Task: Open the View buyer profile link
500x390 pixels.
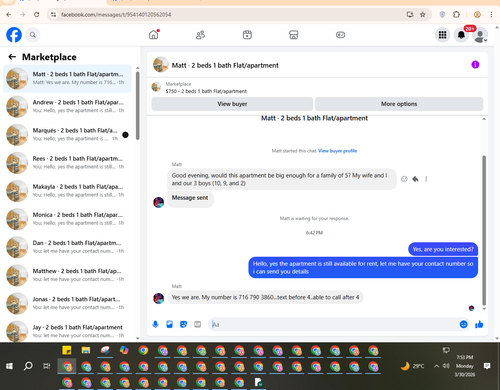Action: click(337, 151)
